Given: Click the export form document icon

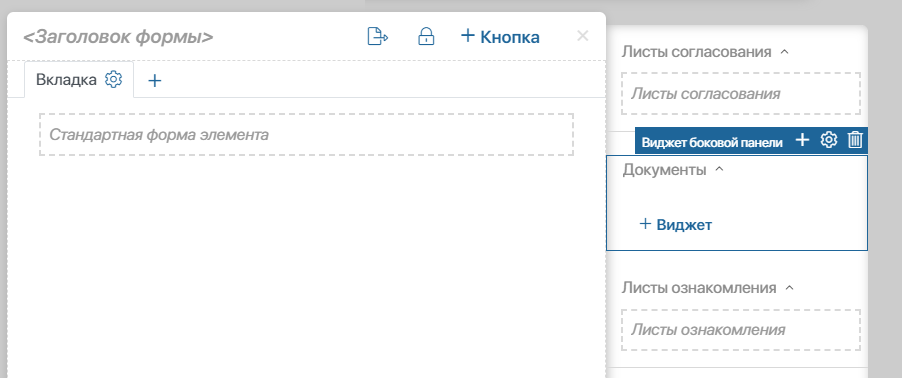Looking at the screenshot, I should click(x=378, y=37).
